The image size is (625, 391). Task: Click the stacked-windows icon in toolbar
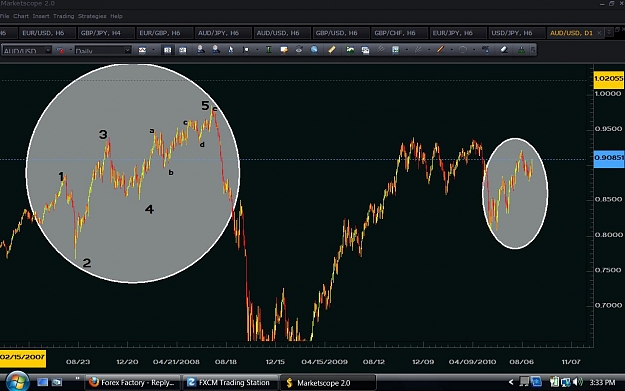[365, 50]
